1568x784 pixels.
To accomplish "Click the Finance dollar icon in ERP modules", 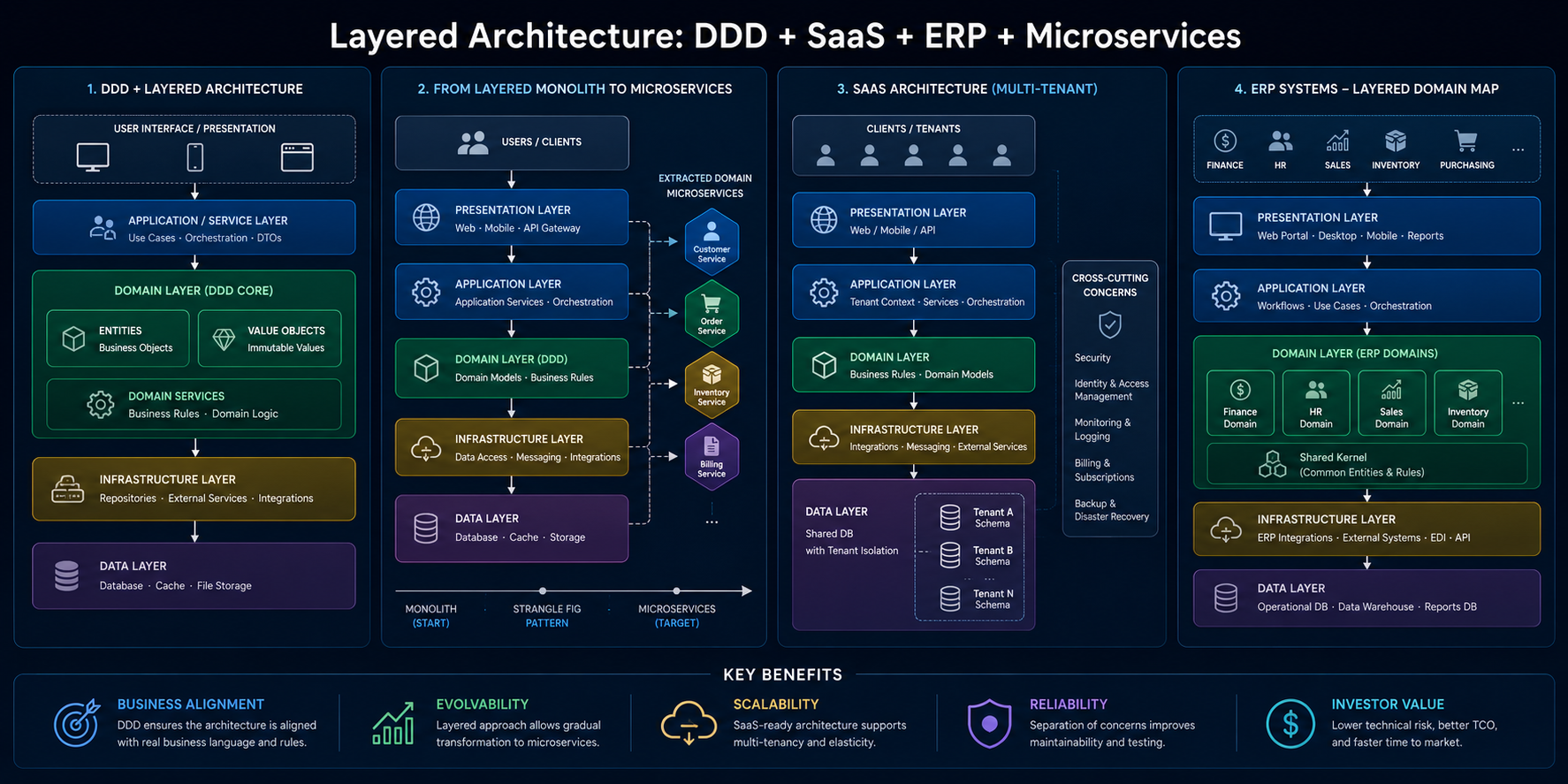I will pos(1225,141).
